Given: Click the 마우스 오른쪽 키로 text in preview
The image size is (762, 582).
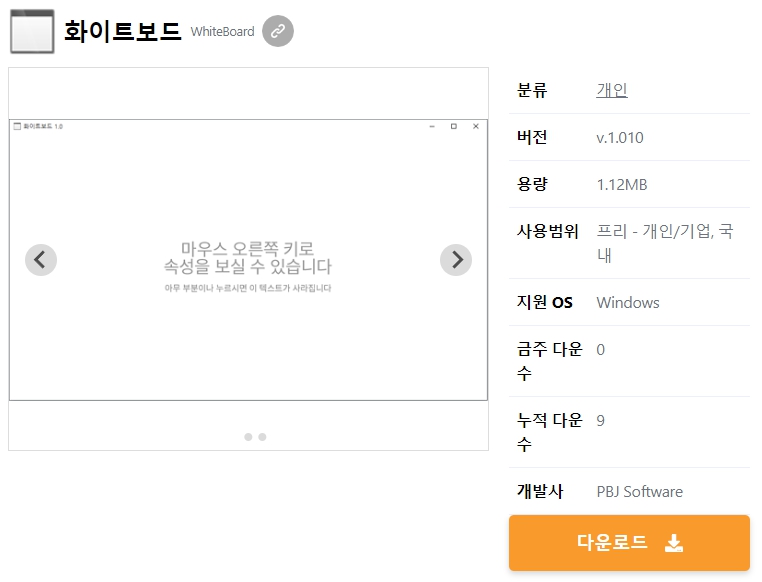Looking at the screenshot, I should pyautogui.click(x=248, y=248).
